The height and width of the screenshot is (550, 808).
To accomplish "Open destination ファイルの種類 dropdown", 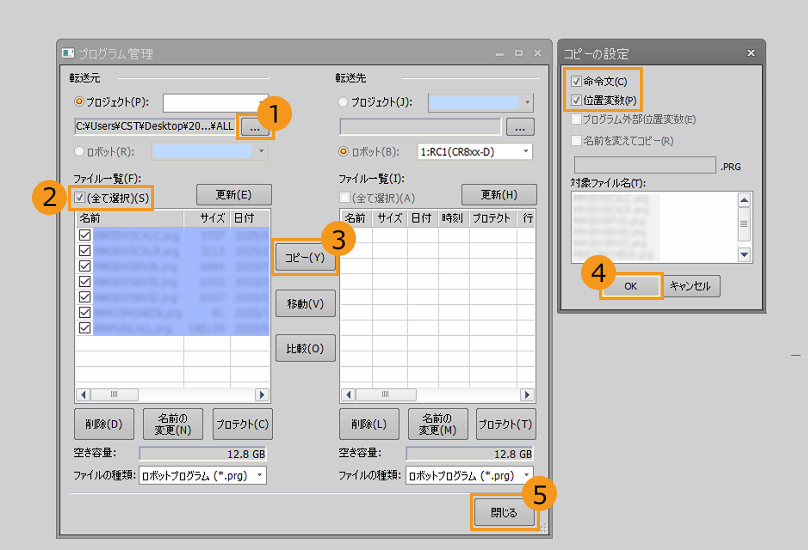I will point(469,475).
